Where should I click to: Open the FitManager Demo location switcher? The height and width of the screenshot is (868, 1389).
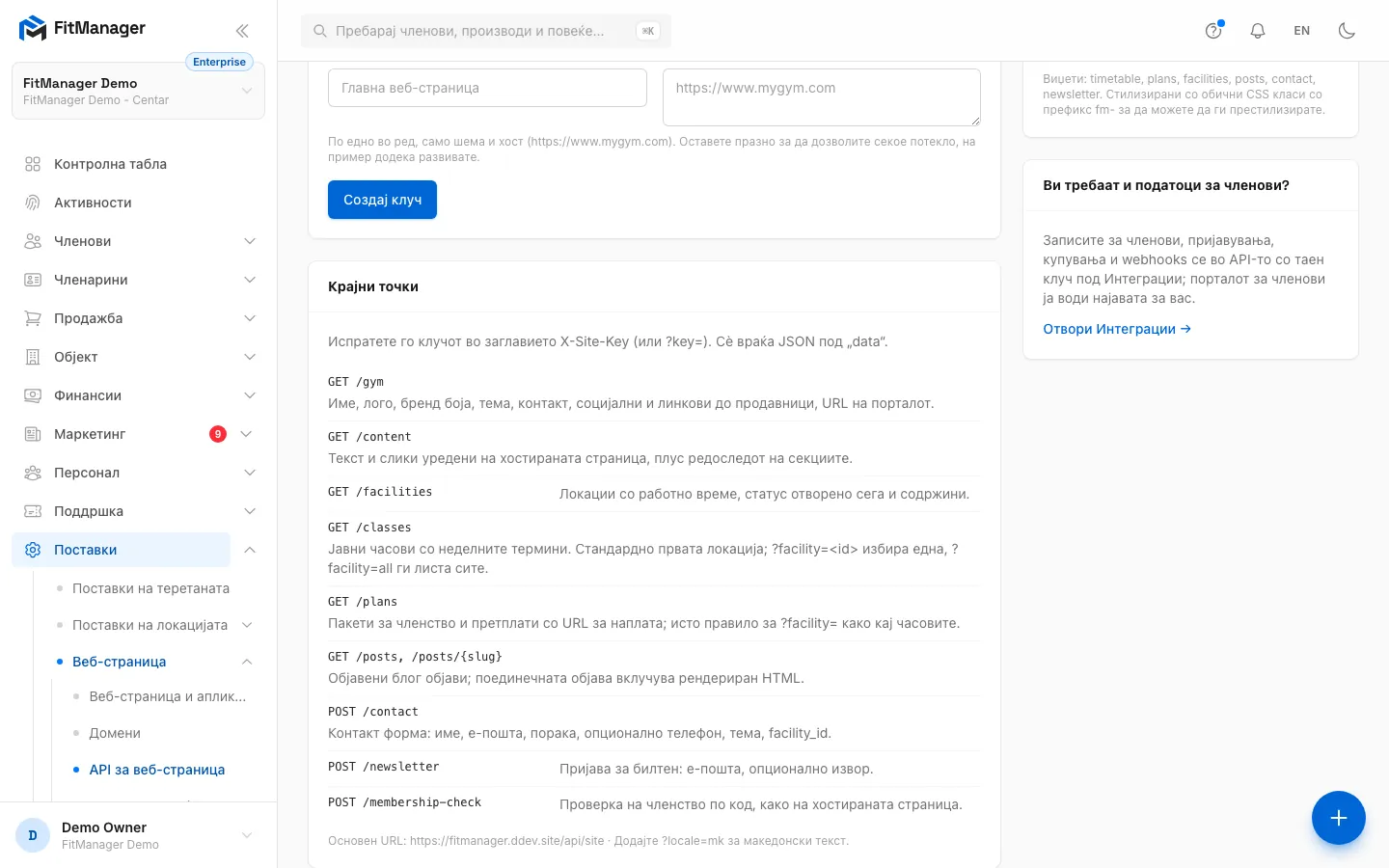coord(138,91)
